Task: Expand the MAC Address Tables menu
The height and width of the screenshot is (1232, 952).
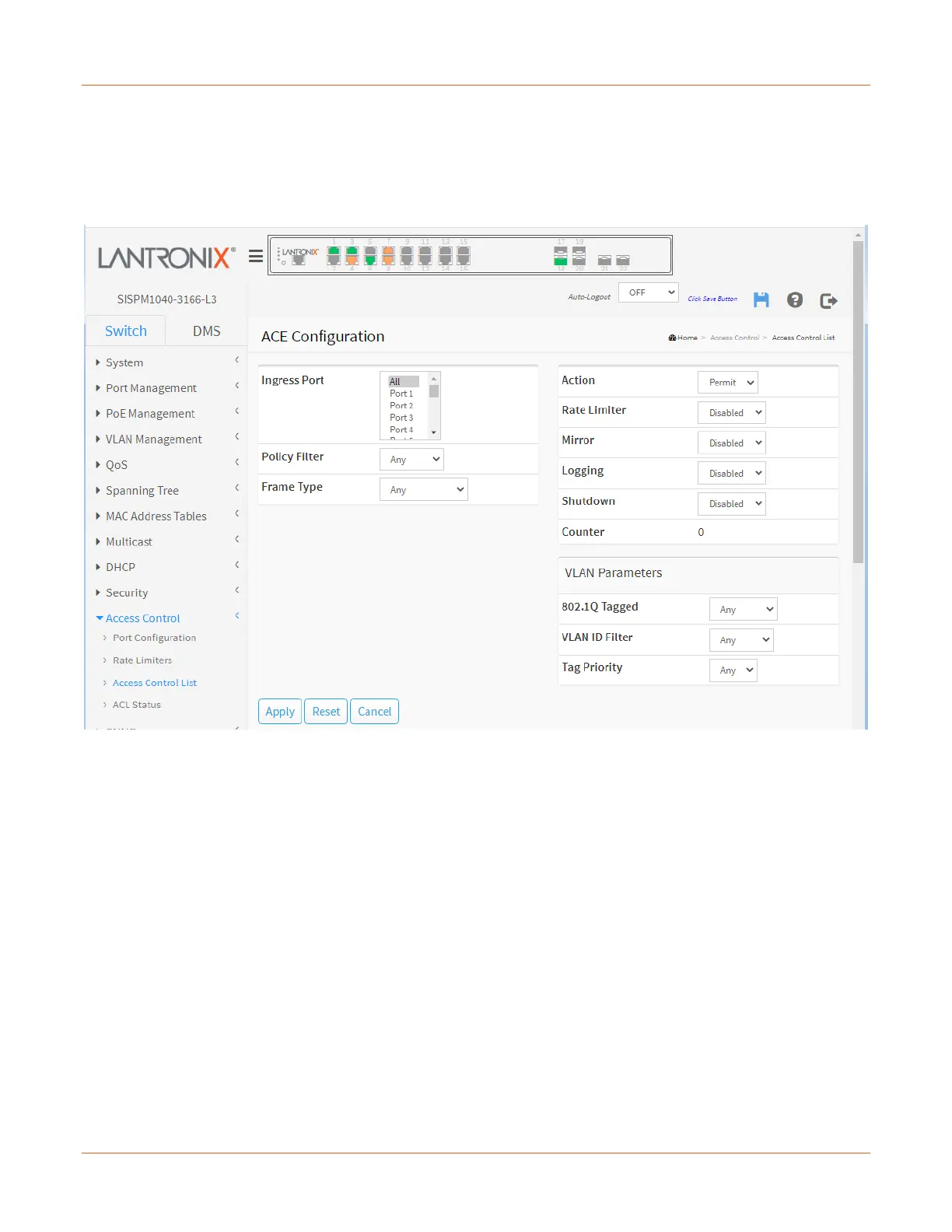Action: tap(166, 516)
